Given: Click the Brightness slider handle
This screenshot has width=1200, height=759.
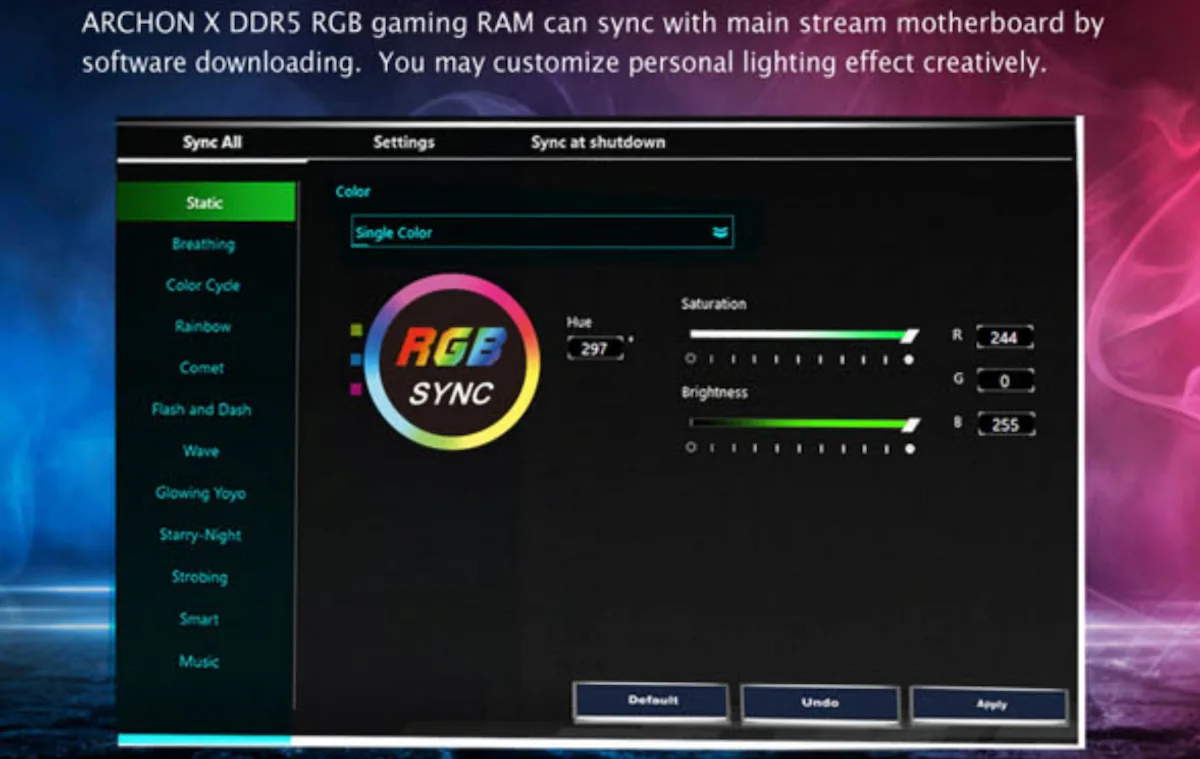Looking at the screenshot, I should [910, 425].
